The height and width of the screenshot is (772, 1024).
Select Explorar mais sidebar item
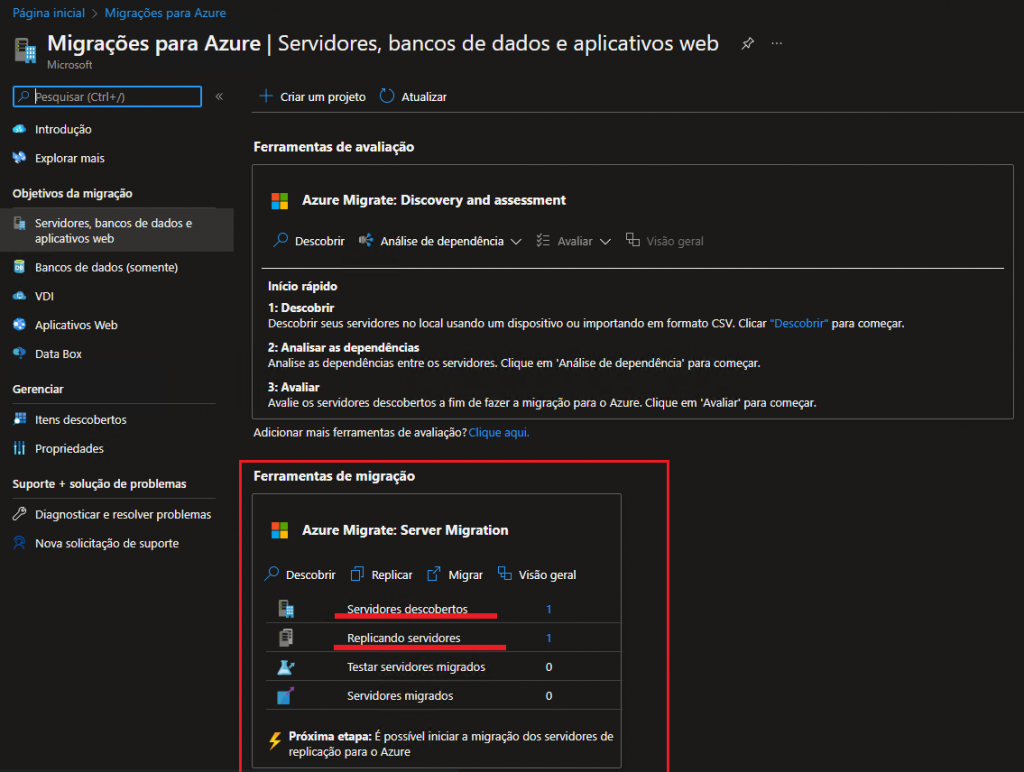tap(69, 158)
